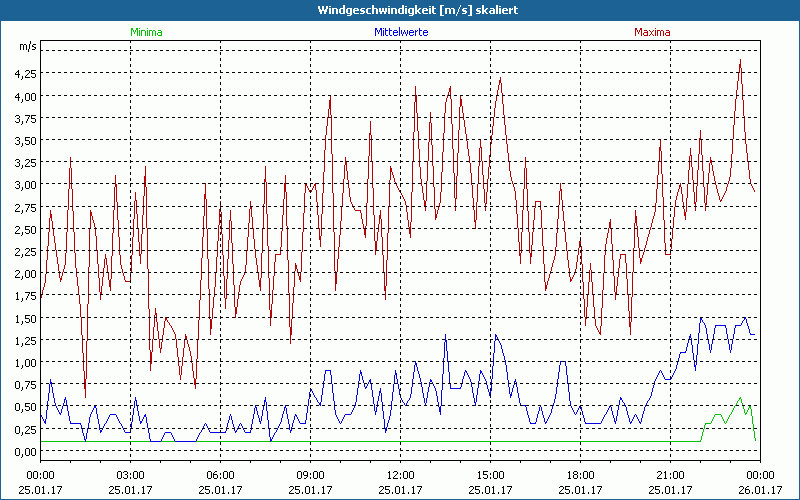Select the 09:00 time axis label
800x500 pixels.
tap(310, 475)
